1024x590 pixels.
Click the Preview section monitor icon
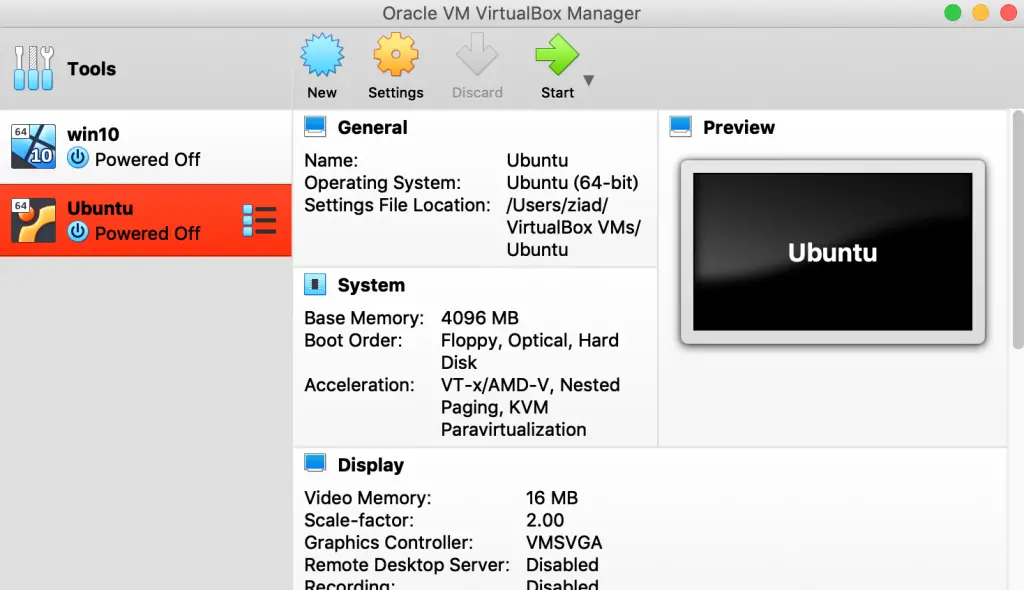tap(680, 127)
